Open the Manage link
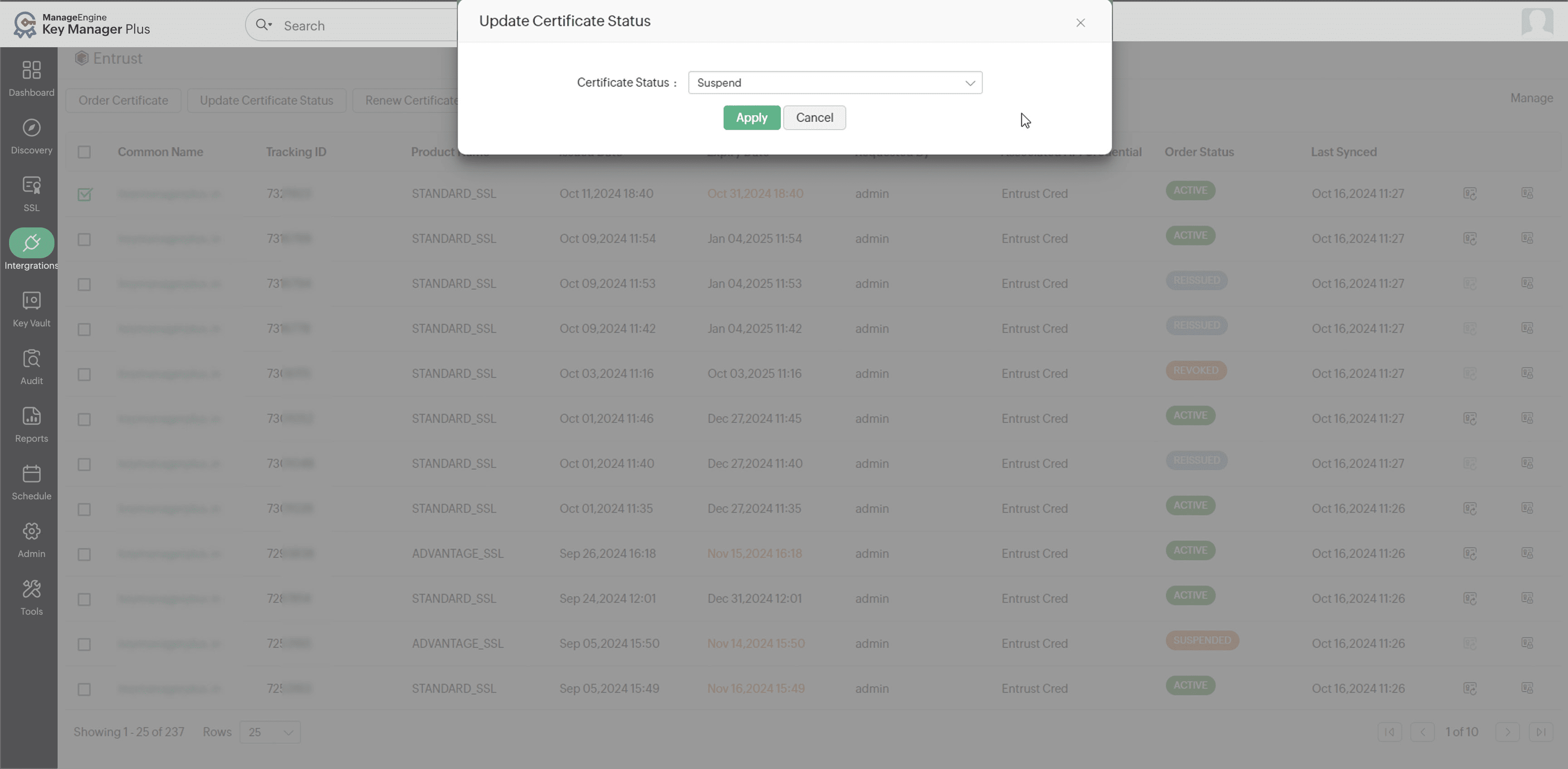The image size is (1568, 769). [x=1532, y=98]
